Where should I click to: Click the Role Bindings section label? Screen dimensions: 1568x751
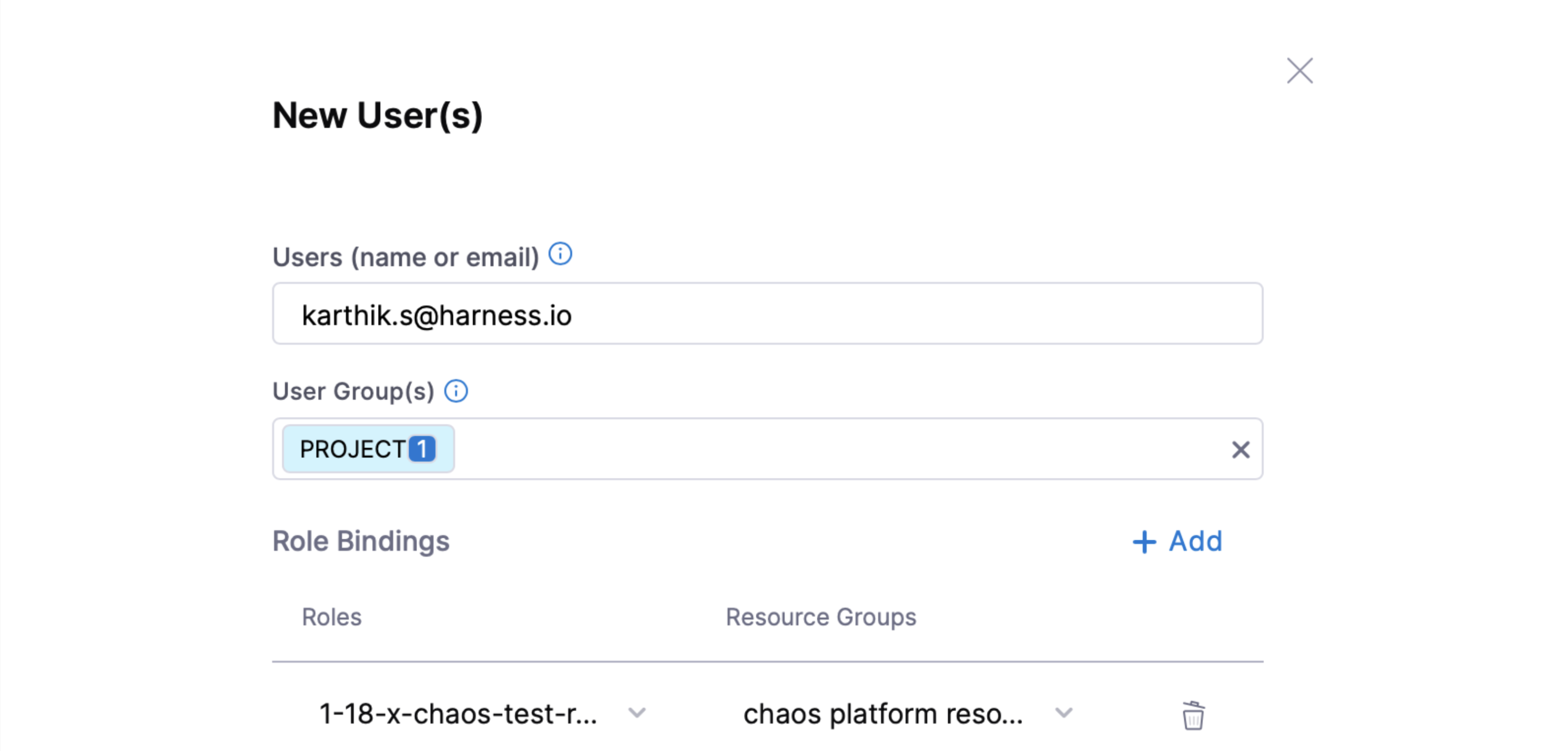click(360, 541)
